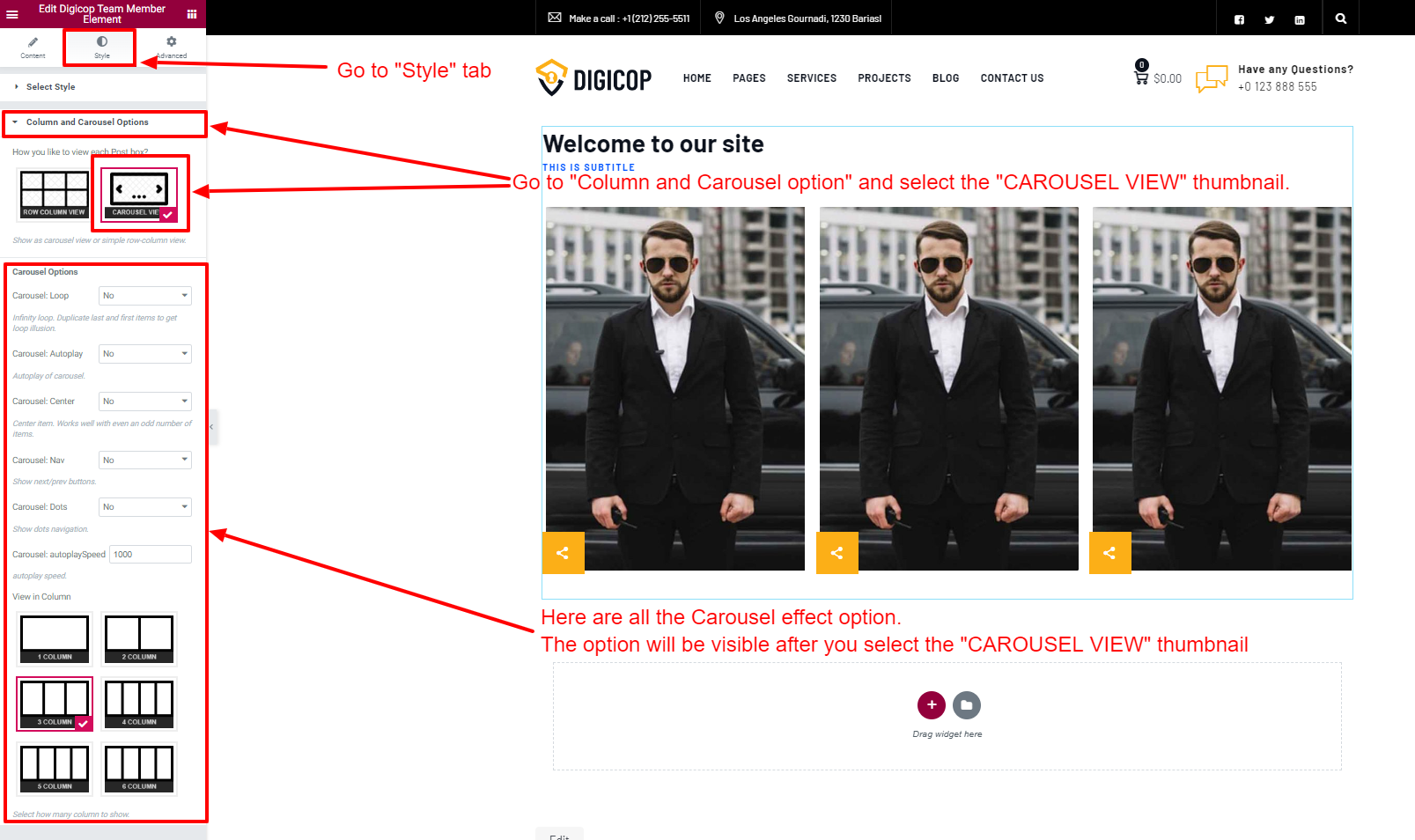1415x840 pixels.
Task: Click the folder template library icon
Action: 966,704
